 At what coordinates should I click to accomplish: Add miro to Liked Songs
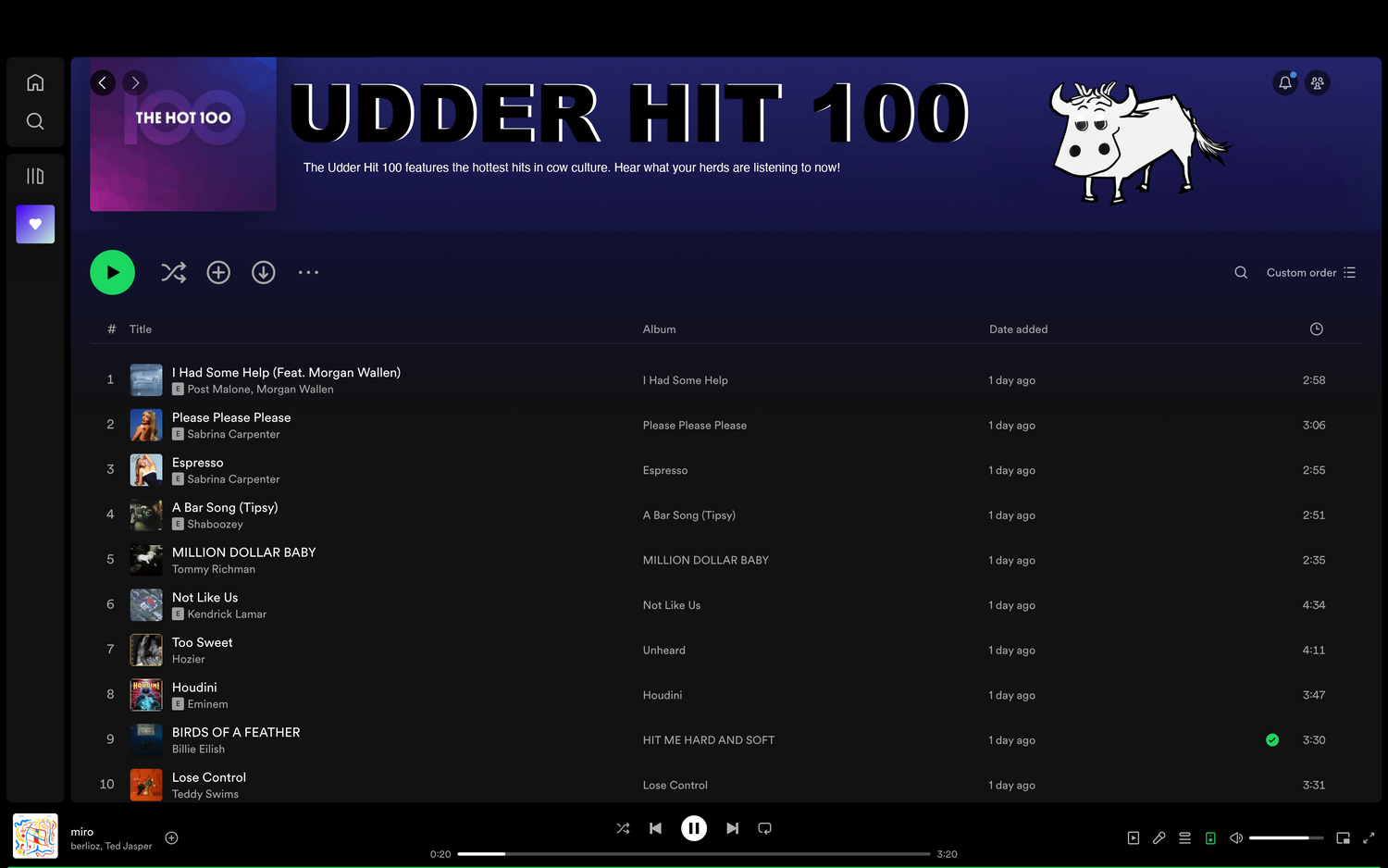[x=171, y=837]
